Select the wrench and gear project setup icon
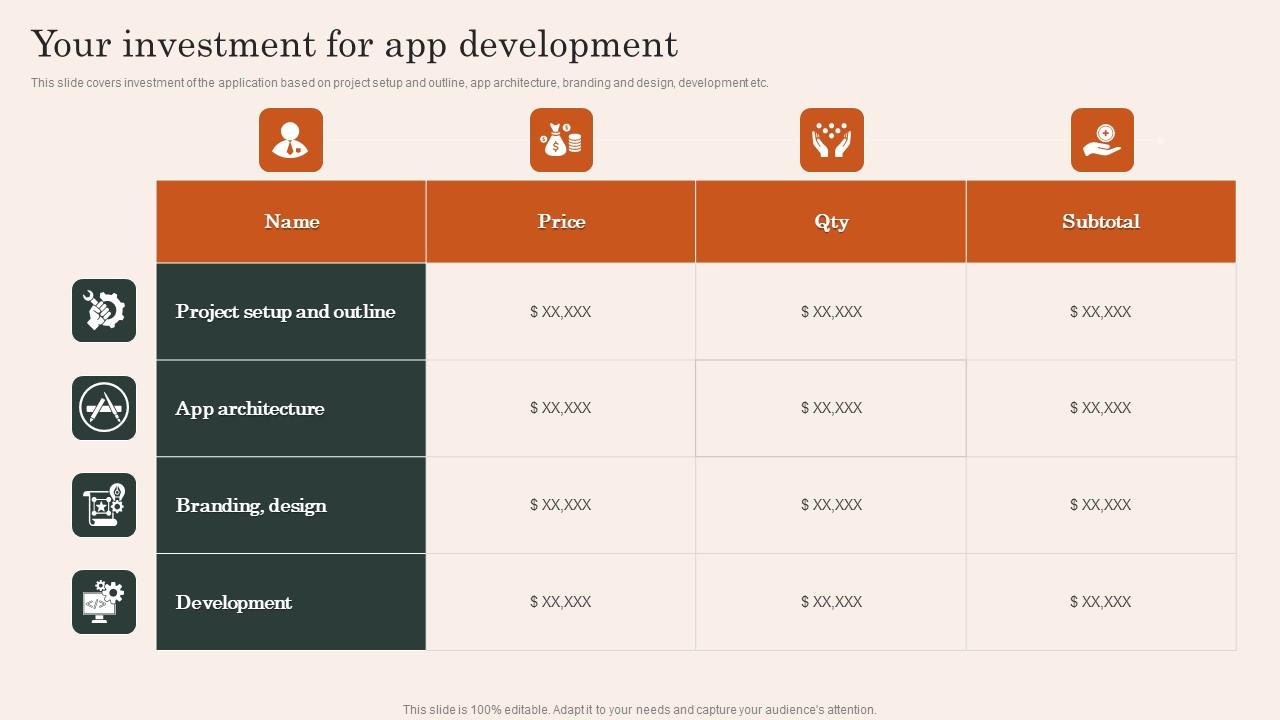This screenshot has height=720, width=1280. click(104, 311)
